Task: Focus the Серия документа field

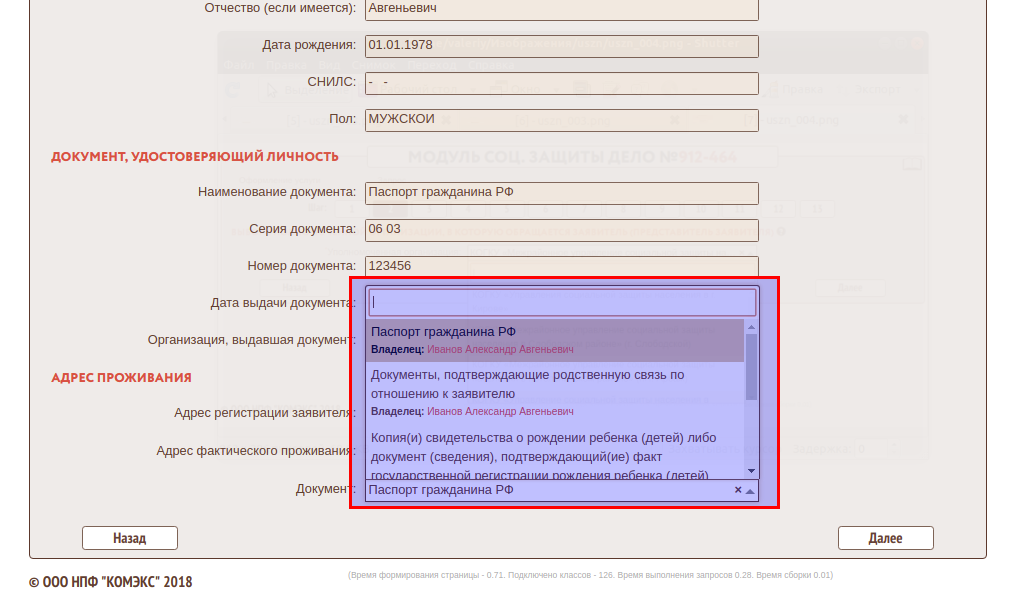Action: pos(562,229)
